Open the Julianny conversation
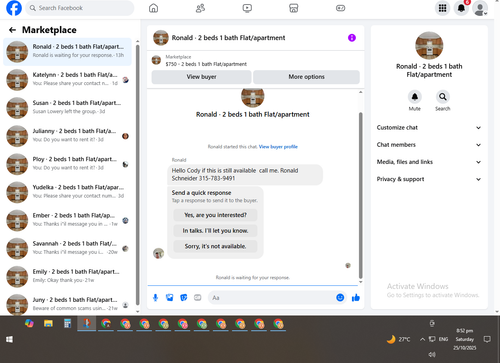500x363 pixels. (x=67, y=136)
